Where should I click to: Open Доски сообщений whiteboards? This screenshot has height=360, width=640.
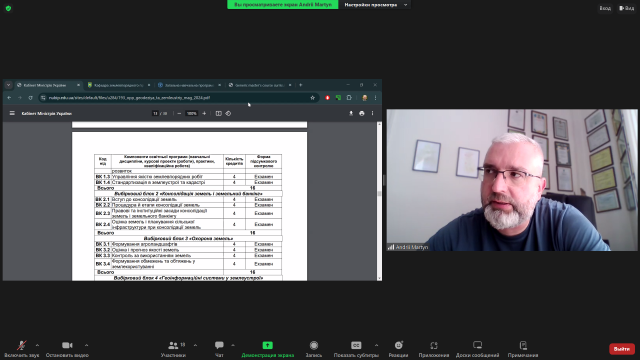[478, 349]
